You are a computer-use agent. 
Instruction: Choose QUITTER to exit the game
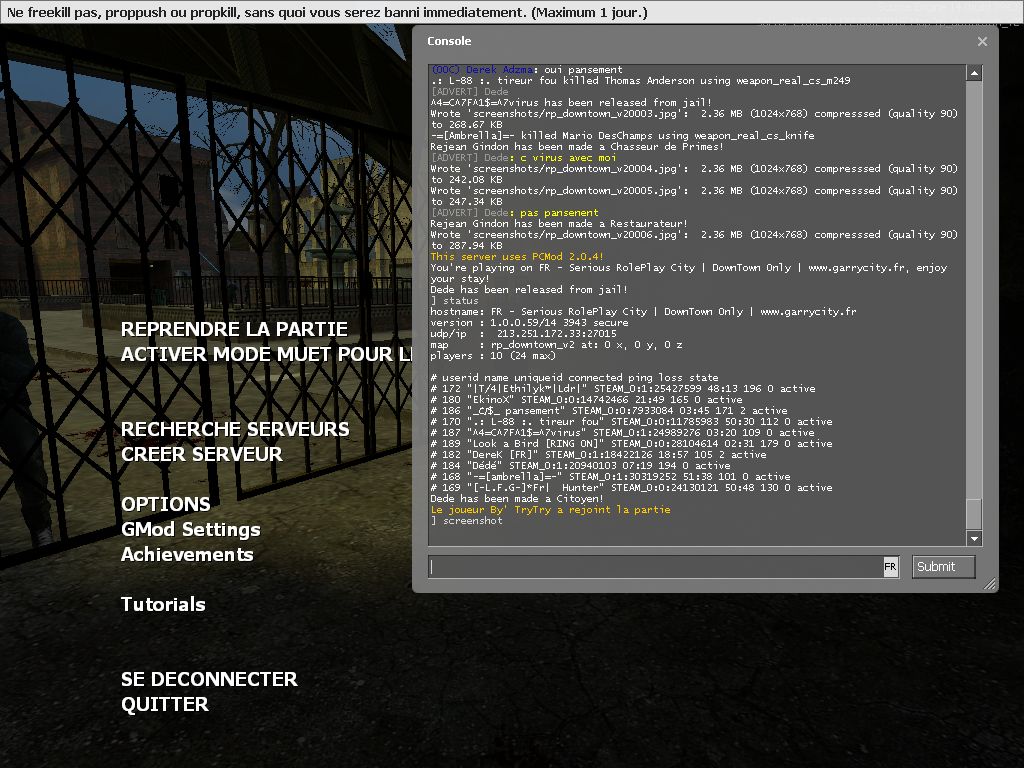pyautogui.click(x=165, y=704)
